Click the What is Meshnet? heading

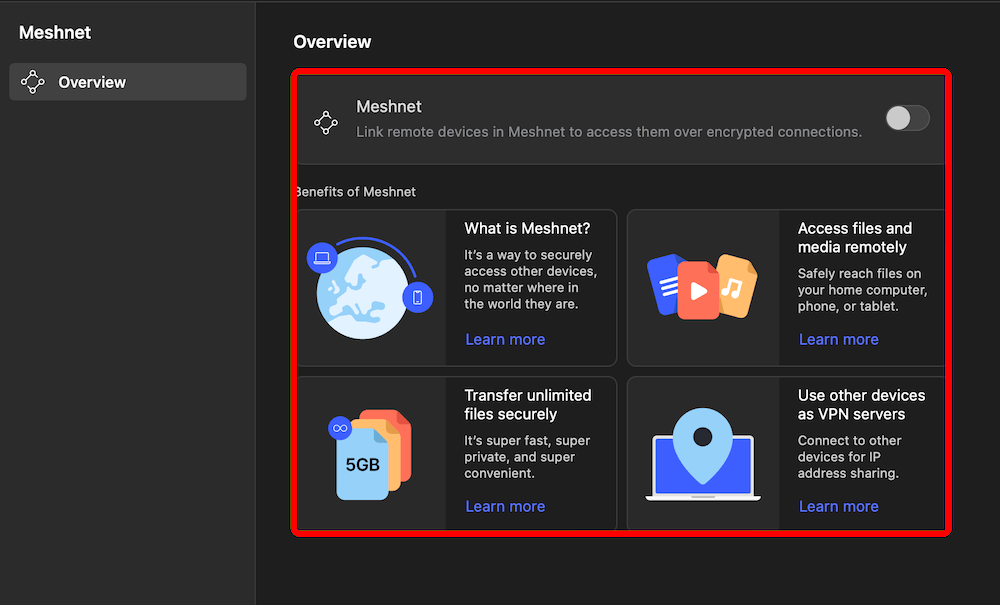[527, 228]
